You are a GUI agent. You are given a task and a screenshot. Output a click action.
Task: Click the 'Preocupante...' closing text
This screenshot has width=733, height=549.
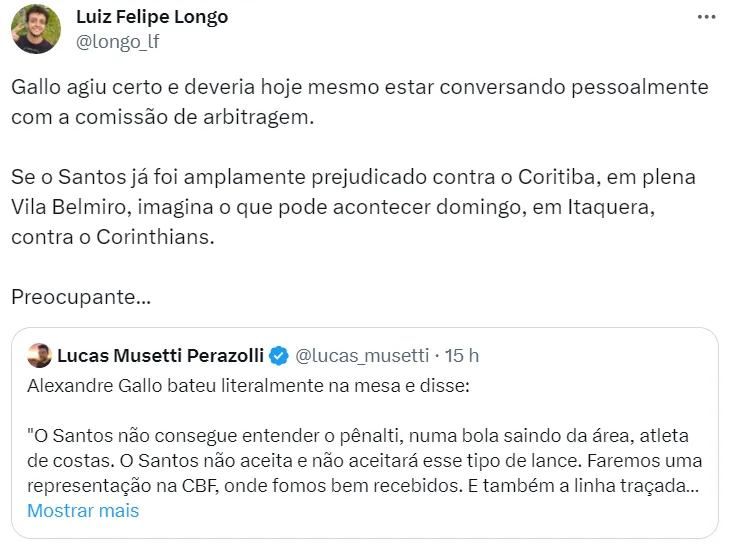point(81,297)
